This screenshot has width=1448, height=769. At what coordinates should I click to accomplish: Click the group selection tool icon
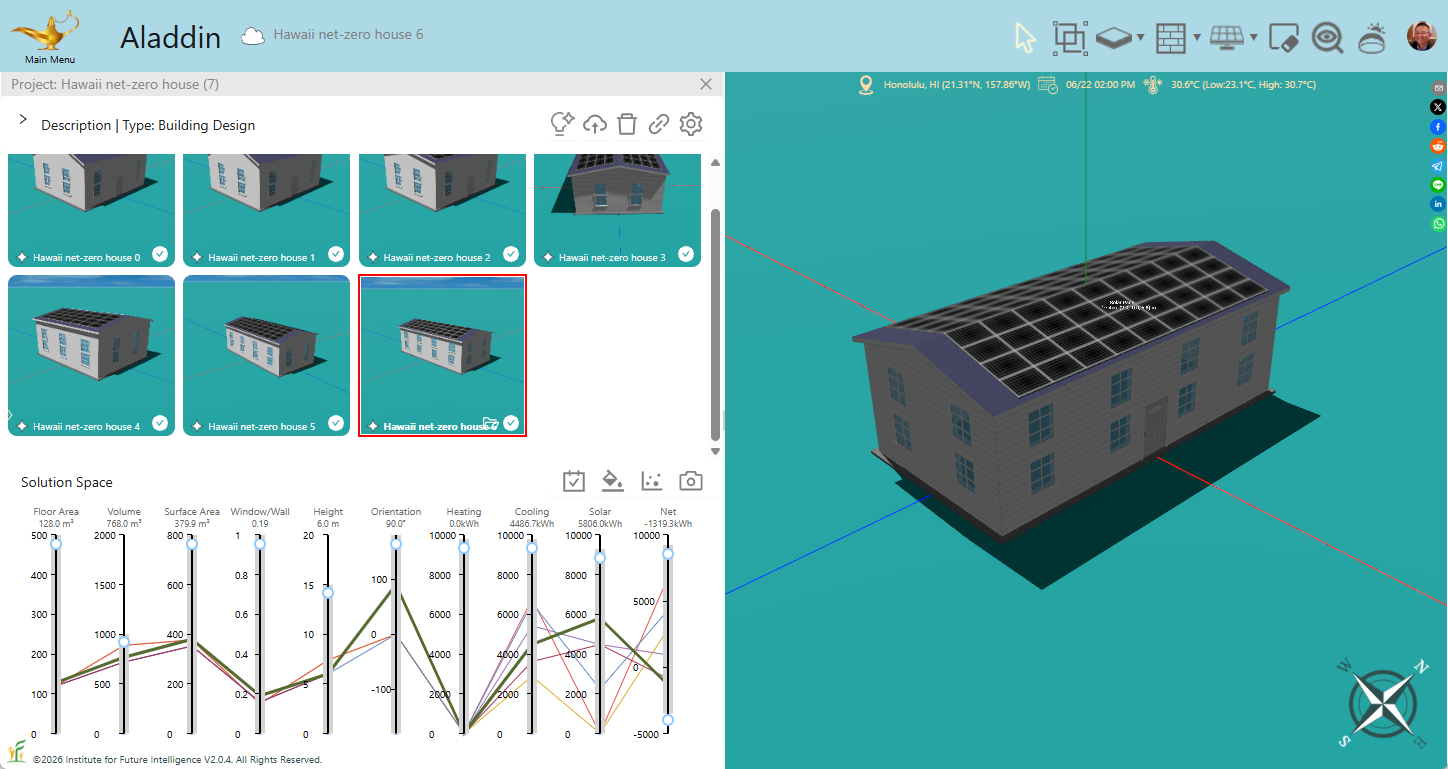coord(1069,38)
